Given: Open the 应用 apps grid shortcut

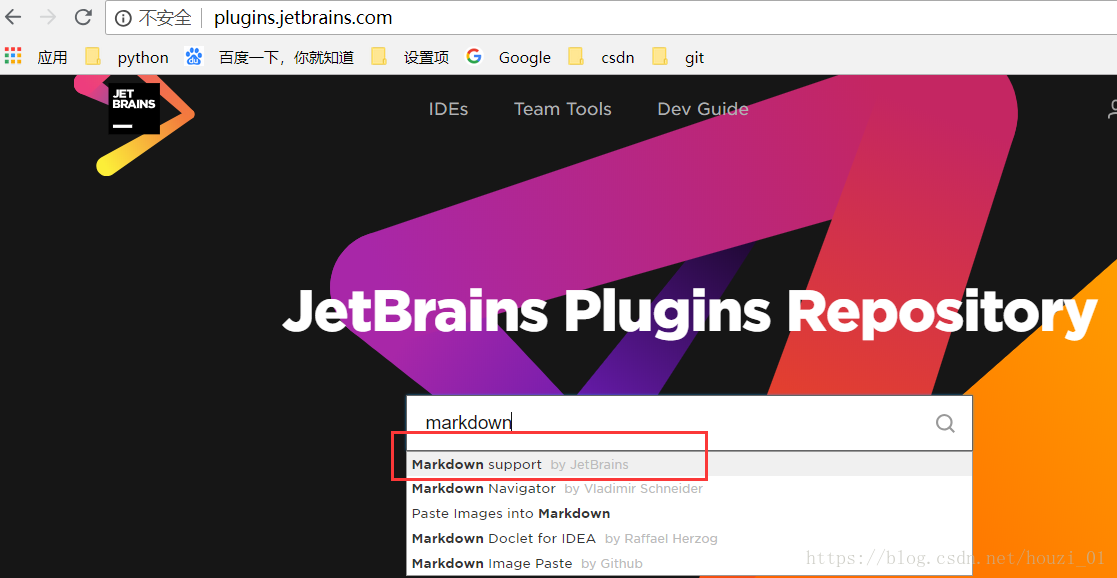Looking at the screenshot, I should click(x=36, y=57).
